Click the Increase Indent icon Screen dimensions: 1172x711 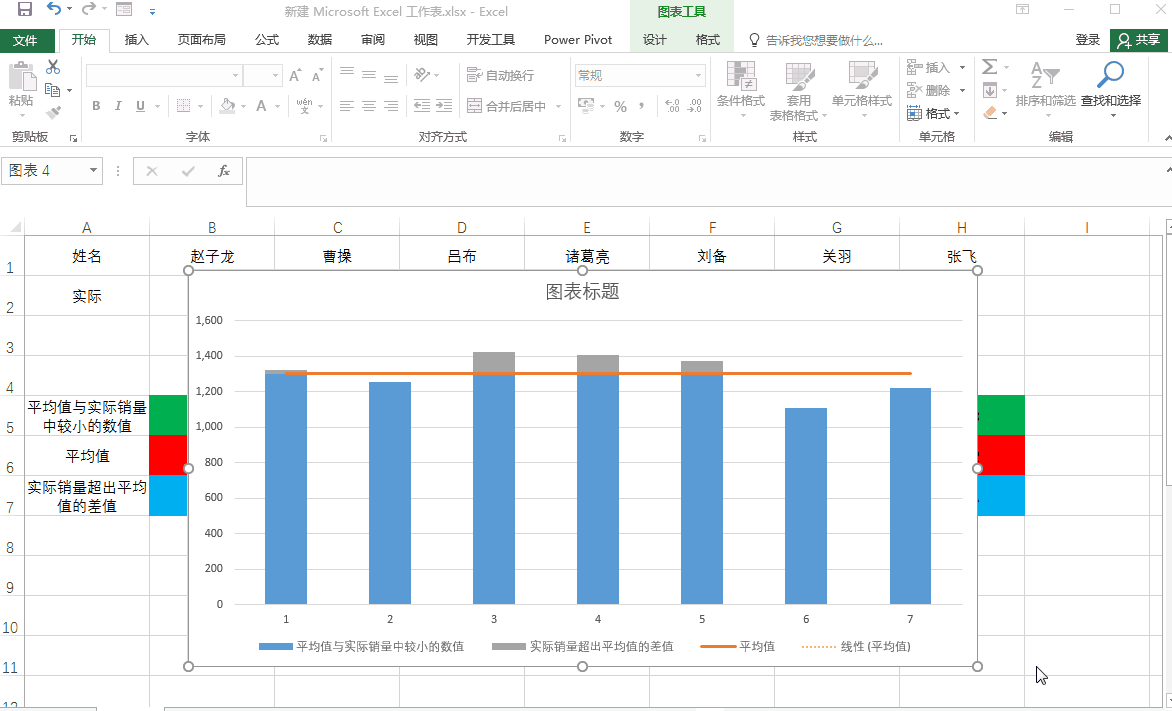pyautogui.click(x=444, y=106)
